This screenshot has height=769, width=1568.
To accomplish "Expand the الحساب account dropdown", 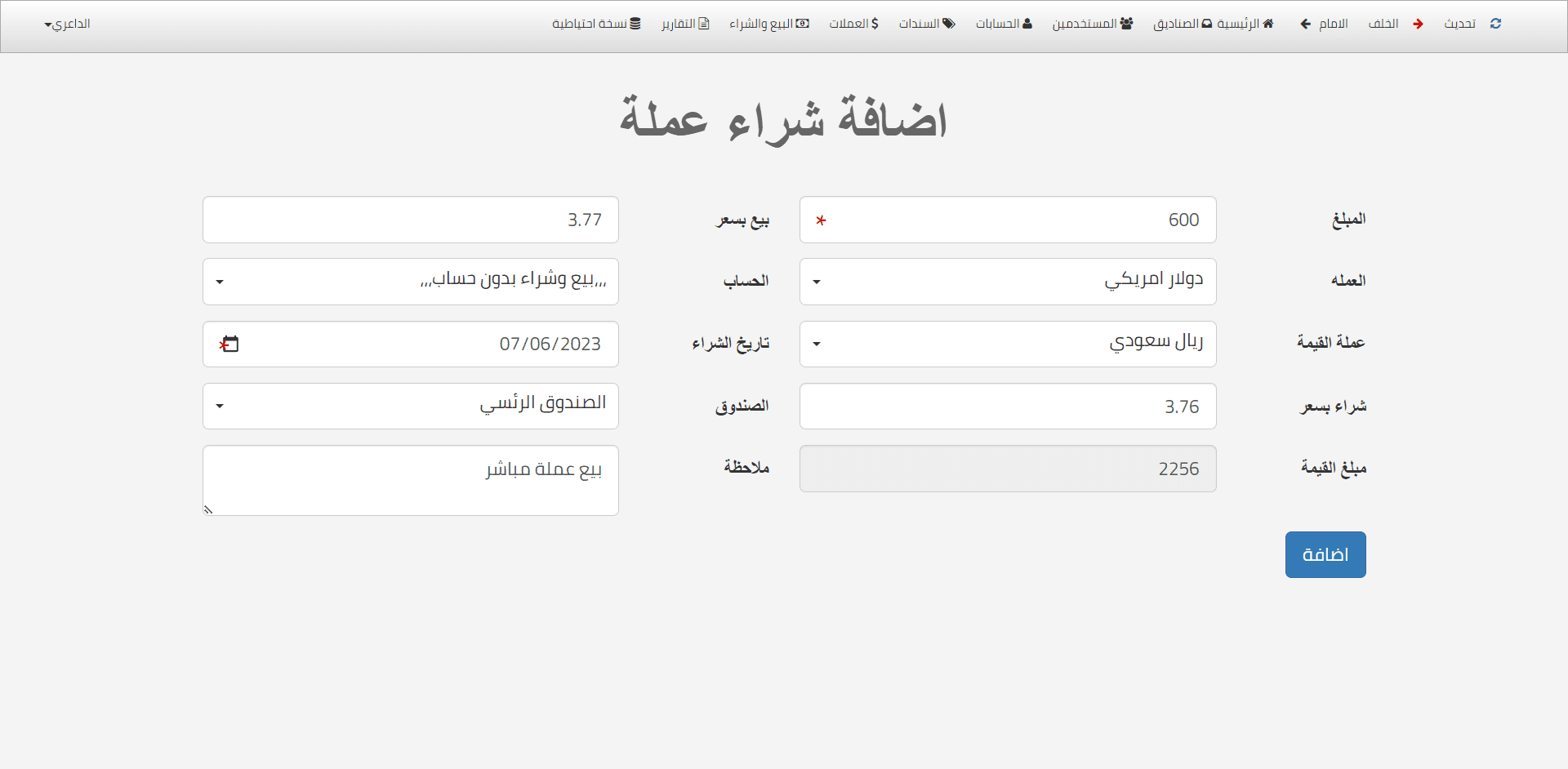I will coord(410,282).
